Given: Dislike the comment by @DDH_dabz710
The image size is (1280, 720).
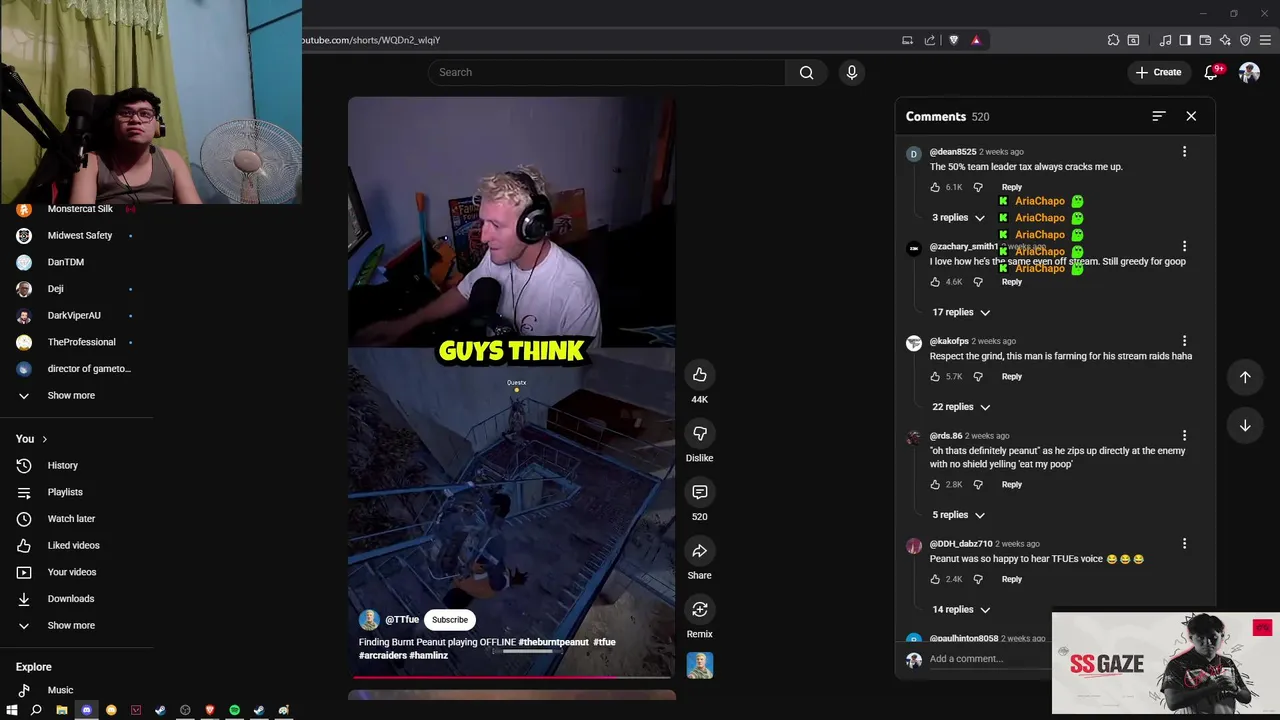Looking at the screenshot, I should [978, 579].
